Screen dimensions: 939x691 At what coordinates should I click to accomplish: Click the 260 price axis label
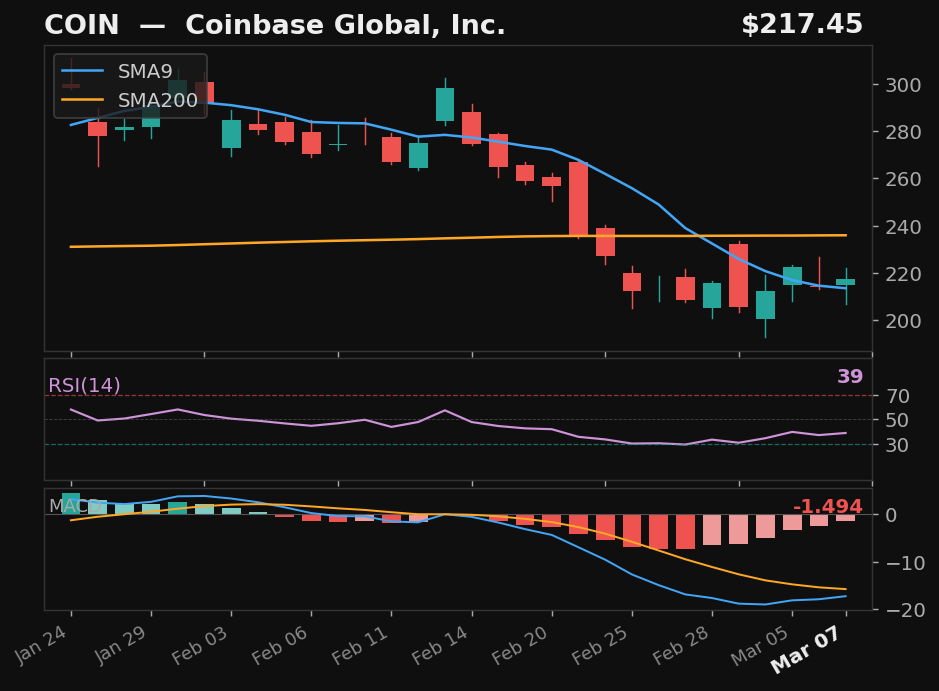click(x=904, y=179)
